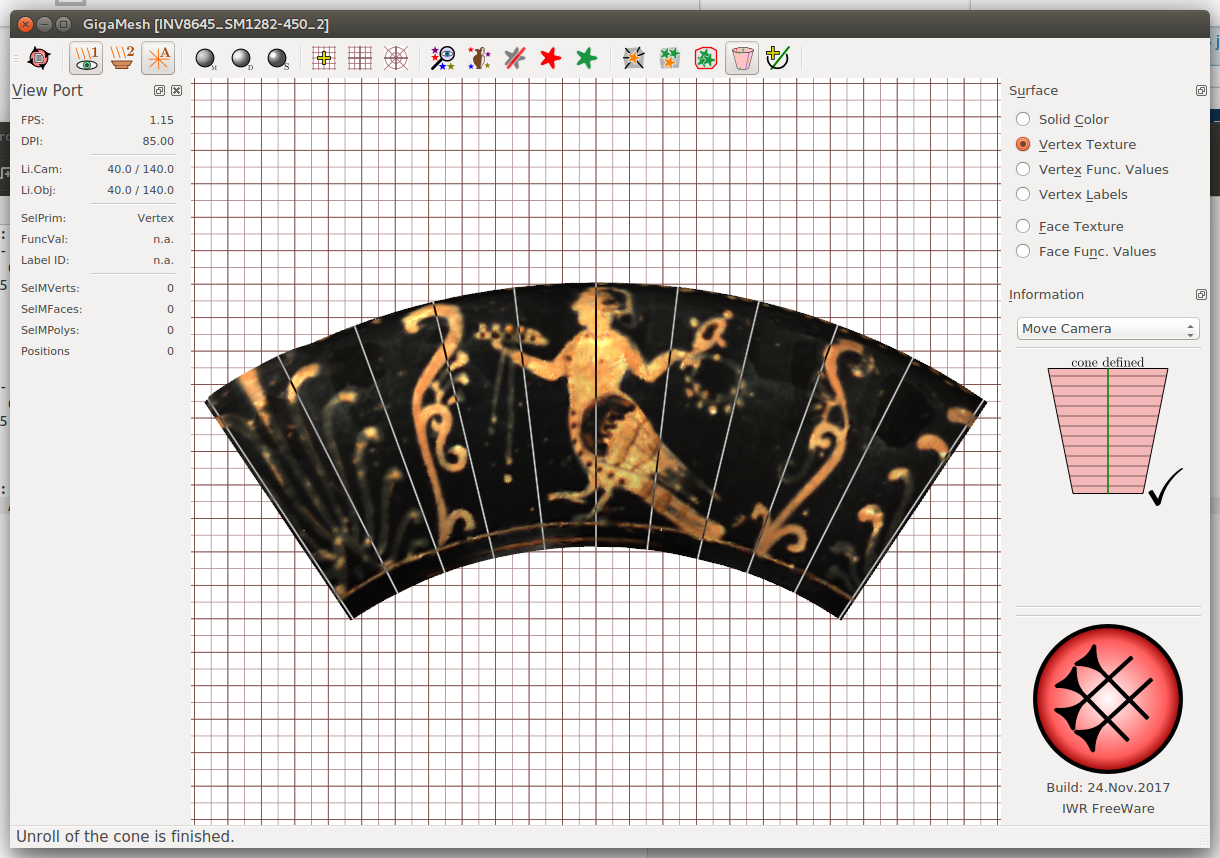The width and height of the screenshot is (1220, 858).
Task: Click the vase with stars icon
Action: click(x=479, y=59)
